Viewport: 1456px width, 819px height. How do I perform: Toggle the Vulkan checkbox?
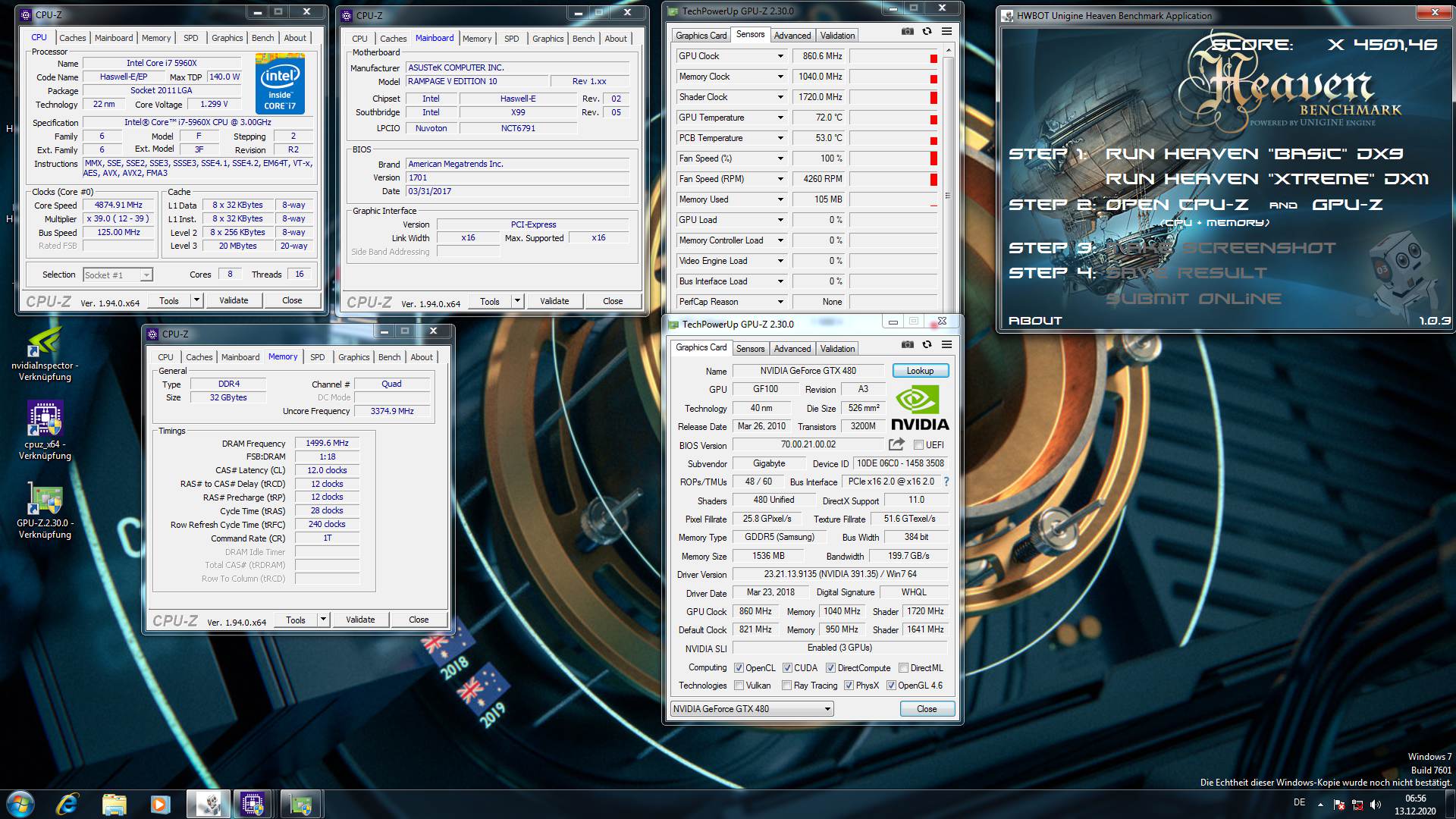pos(739,686)
